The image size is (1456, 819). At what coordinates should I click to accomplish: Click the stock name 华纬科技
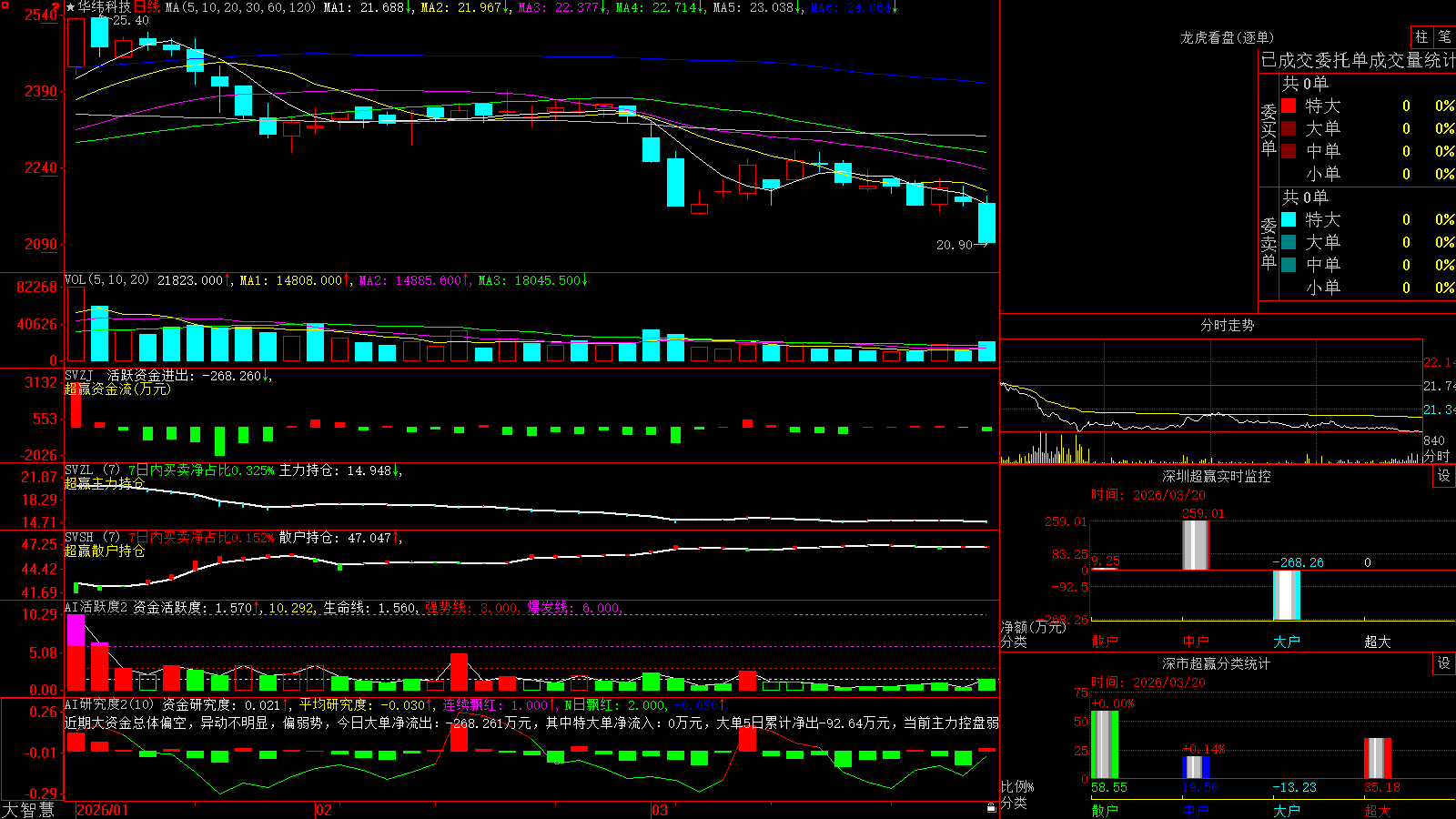[x=105, y=7]
